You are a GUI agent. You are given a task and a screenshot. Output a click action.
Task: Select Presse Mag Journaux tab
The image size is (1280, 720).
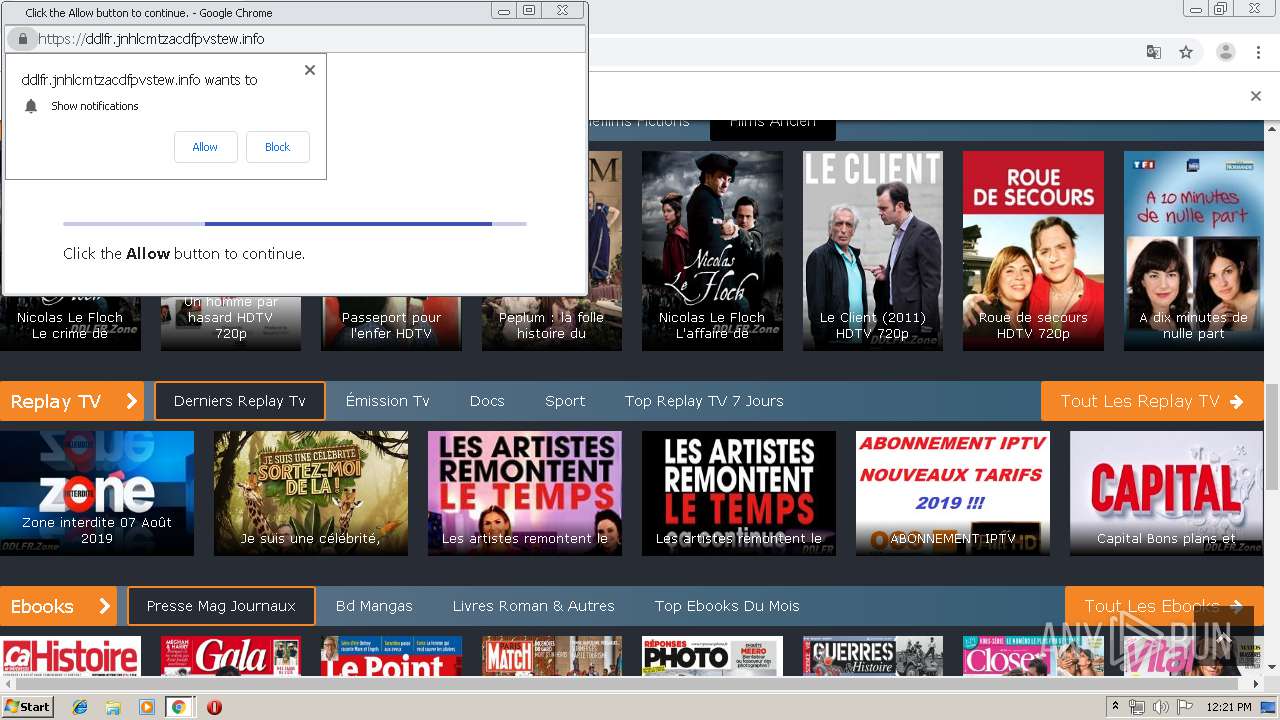coord(221,606)
